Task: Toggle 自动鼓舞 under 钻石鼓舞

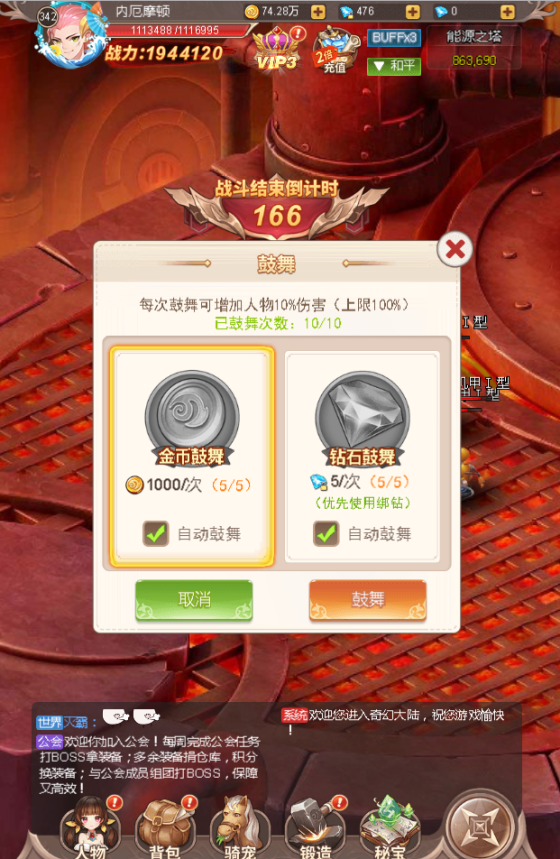Action: 326,533
